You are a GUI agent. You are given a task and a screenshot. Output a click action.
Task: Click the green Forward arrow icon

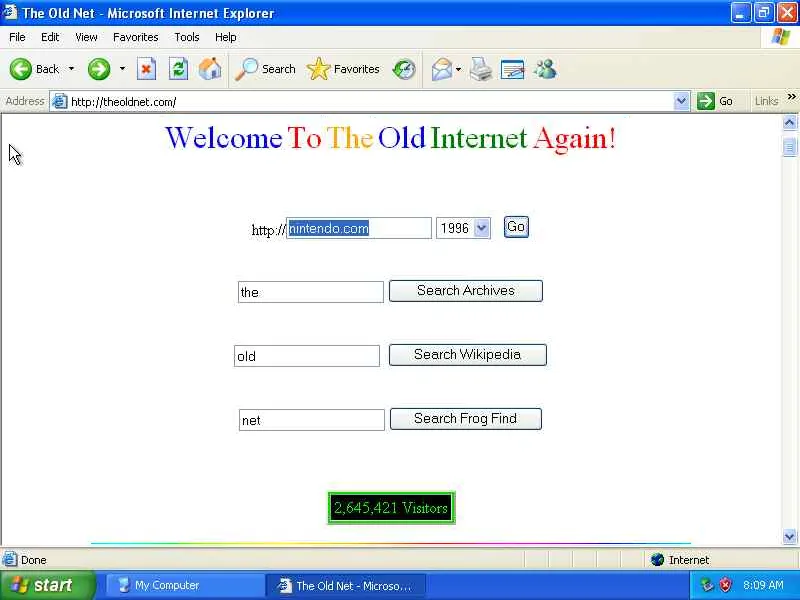tap(99, 69)
